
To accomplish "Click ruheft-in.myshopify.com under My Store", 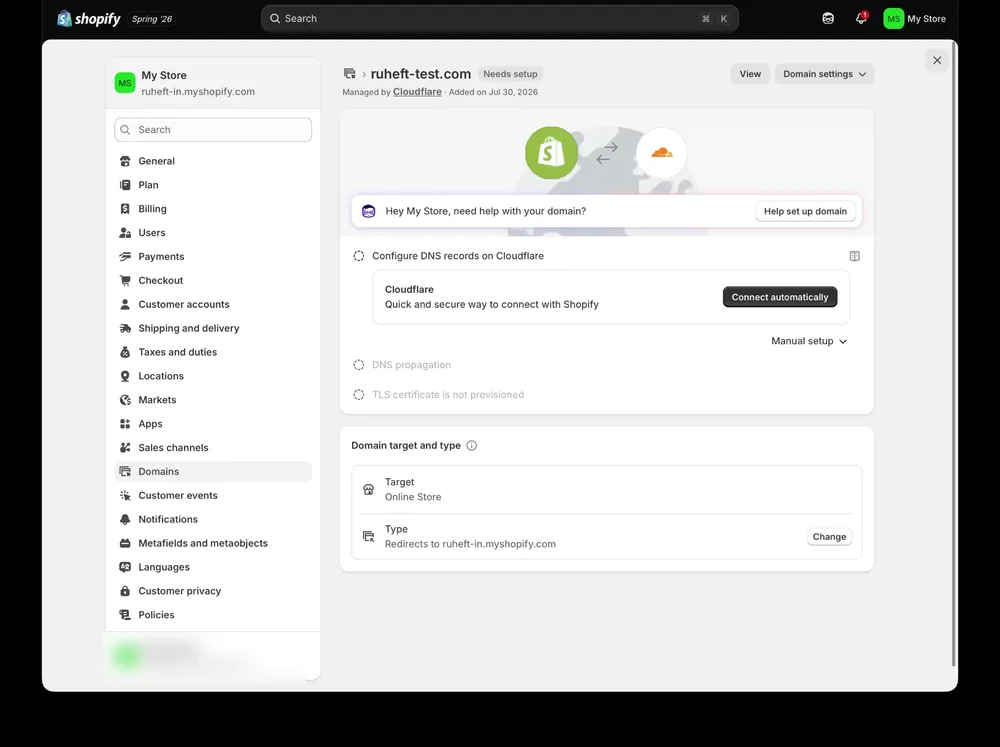I will point(198,92).
